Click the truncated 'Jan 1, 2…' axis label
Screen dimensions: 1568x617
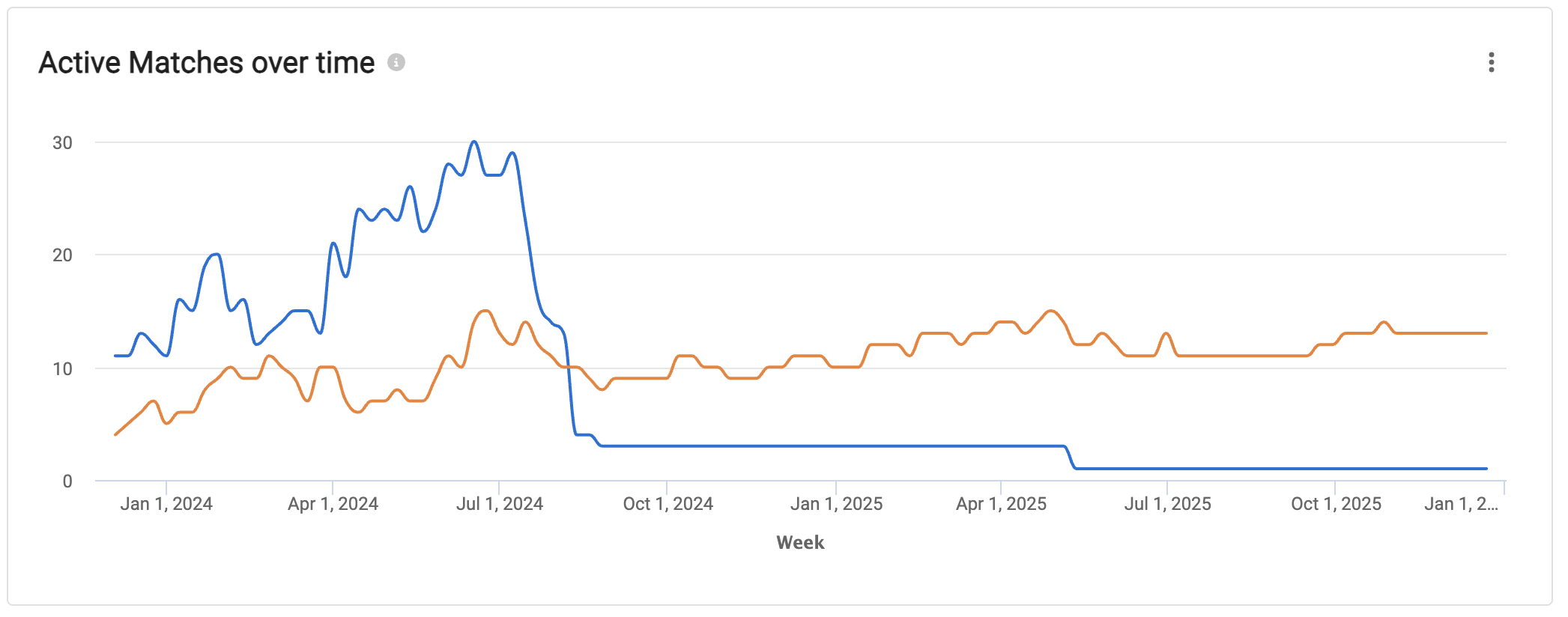[1460, 504]
